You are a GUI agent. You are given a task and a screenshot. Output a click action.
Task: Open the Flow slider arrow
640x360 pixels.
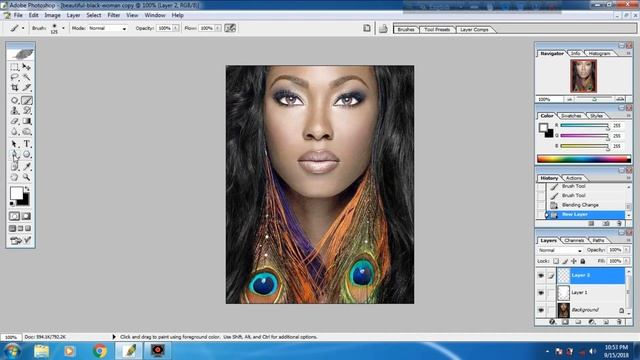(x=218, y=28)
